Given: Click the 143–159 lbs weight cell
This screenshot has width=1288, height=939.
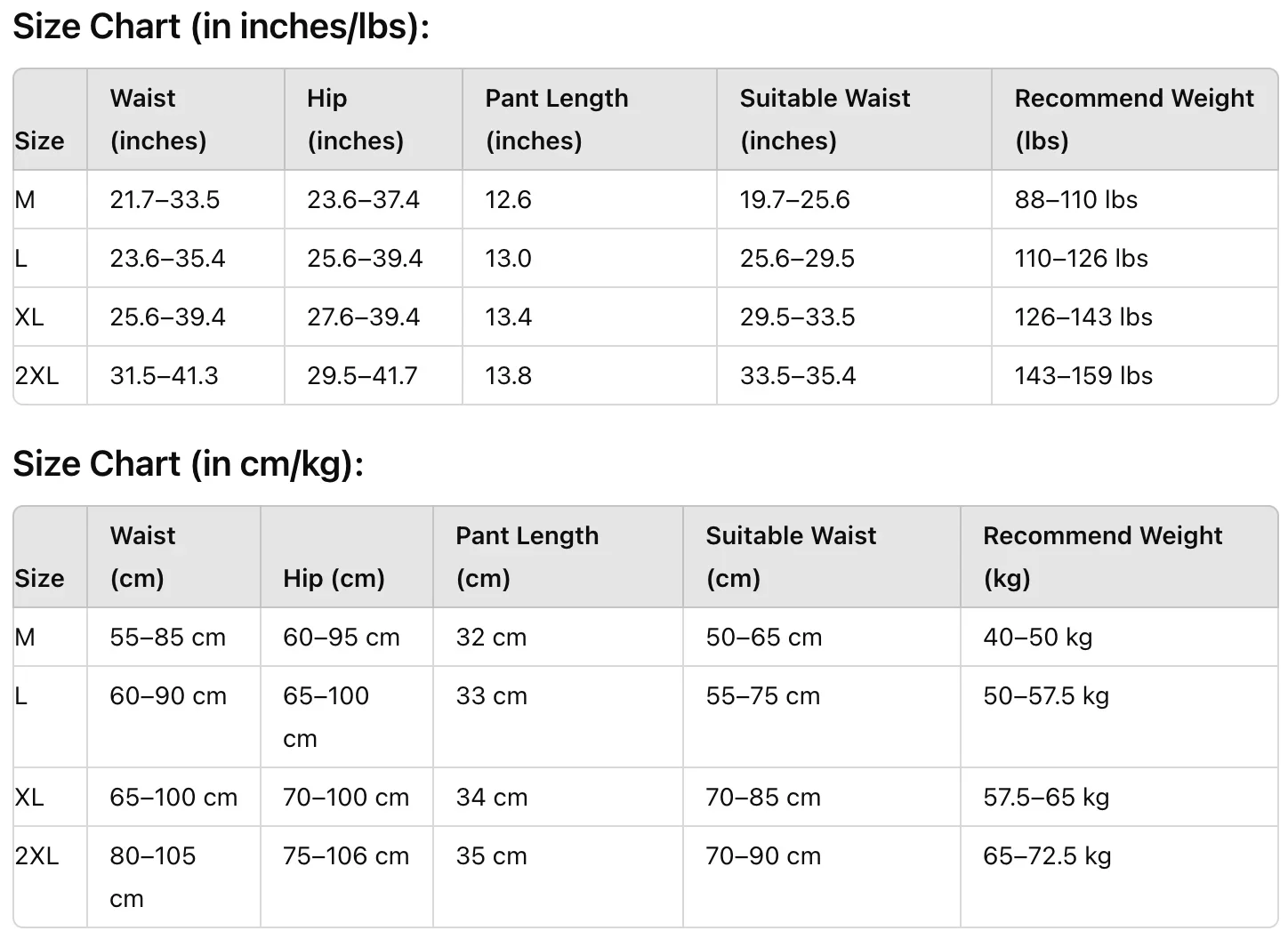Looking at the screenshot, I should (1083, 375).
